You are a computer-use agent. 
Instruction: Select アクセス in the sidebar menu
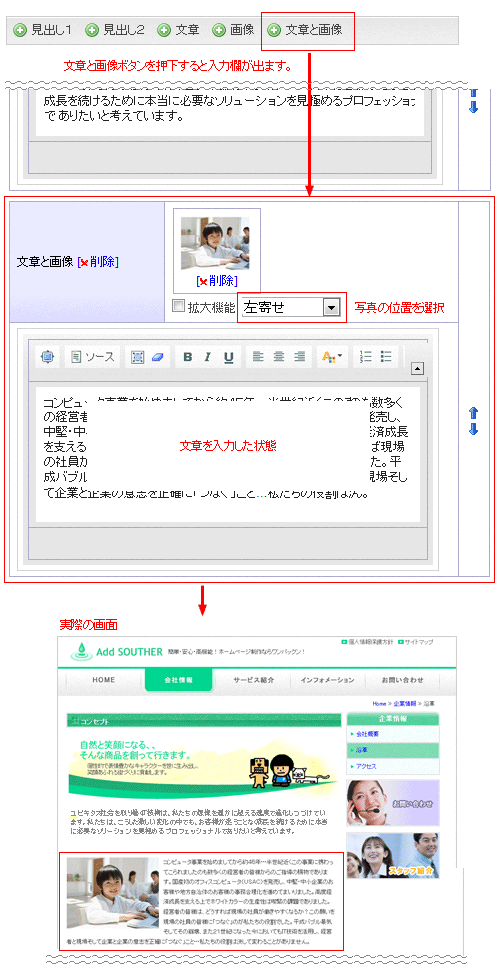pos(392,766)
